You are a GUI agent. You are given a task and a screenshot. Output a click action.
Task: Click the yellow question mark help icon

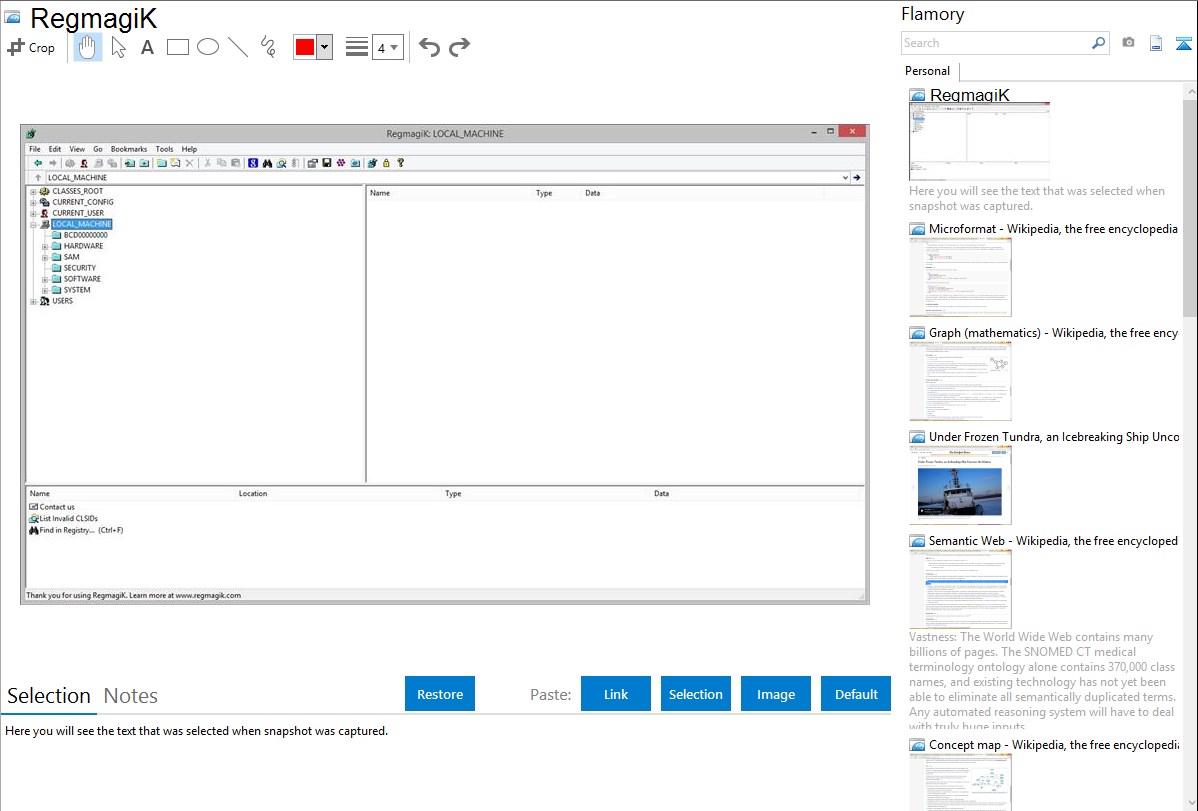tap(400, 163)
